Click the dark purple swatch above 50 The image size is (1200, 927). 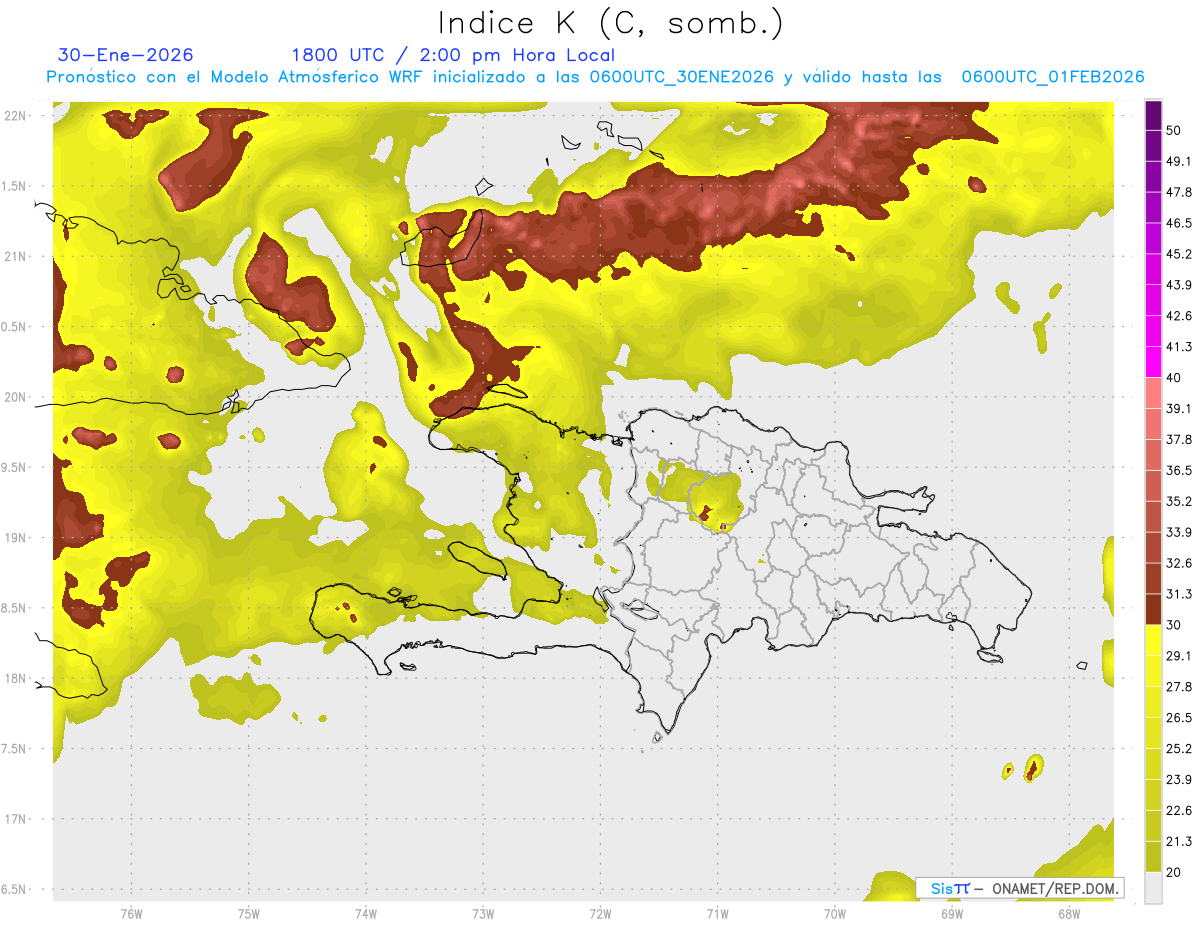(1153, 115)
